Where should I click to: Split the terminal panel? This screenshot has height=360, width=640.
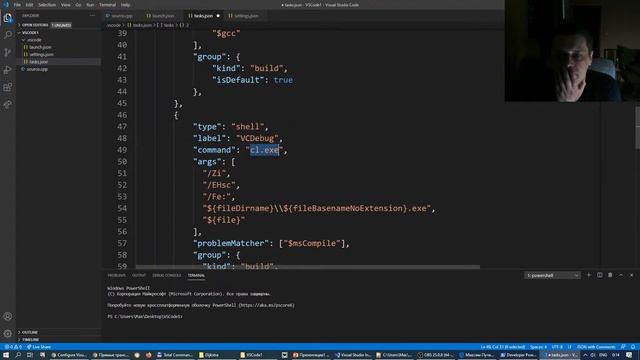(600, 275)
